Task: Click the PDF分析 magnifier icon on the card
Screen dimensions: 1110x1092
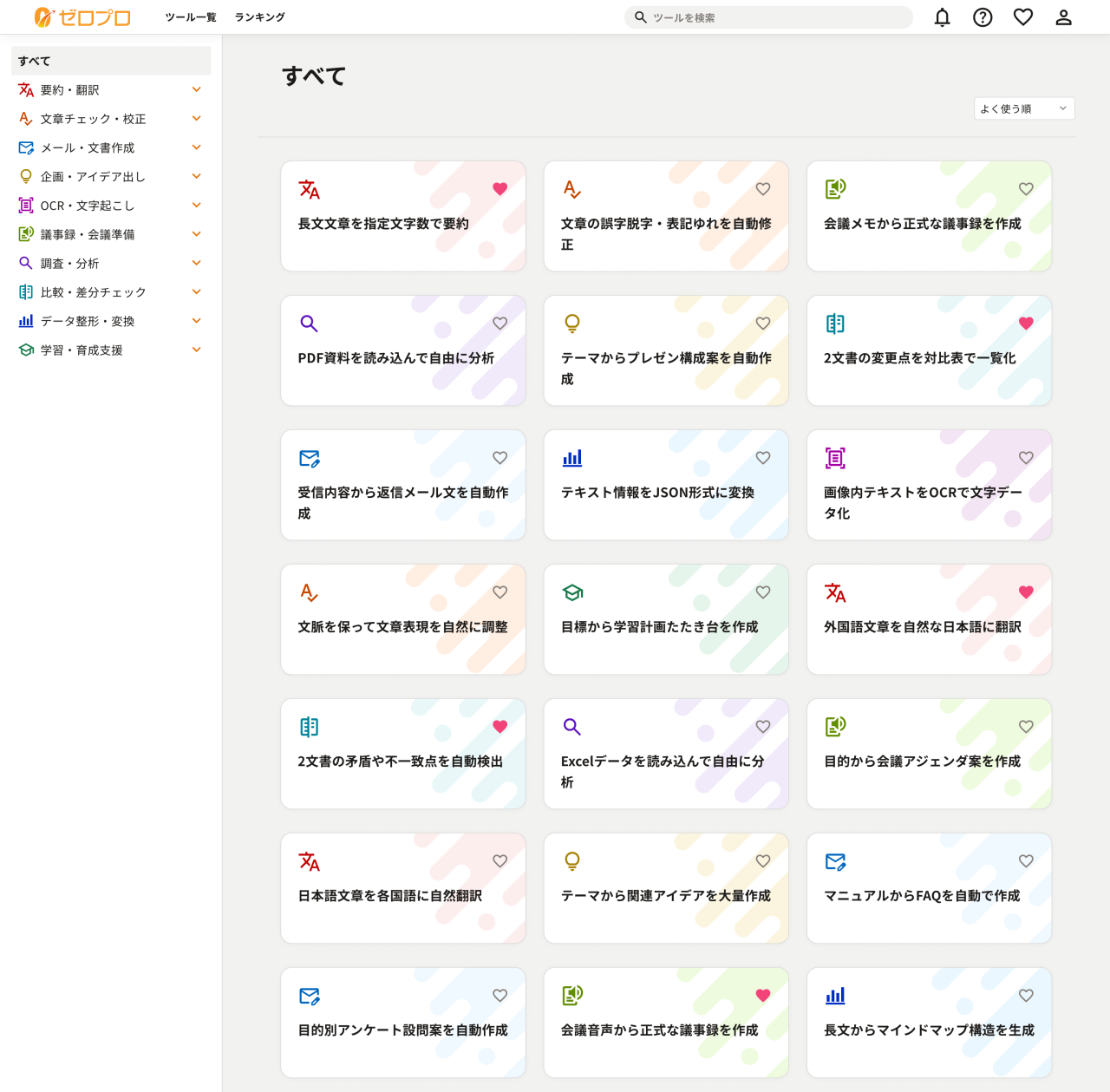Action: [310, 324]
